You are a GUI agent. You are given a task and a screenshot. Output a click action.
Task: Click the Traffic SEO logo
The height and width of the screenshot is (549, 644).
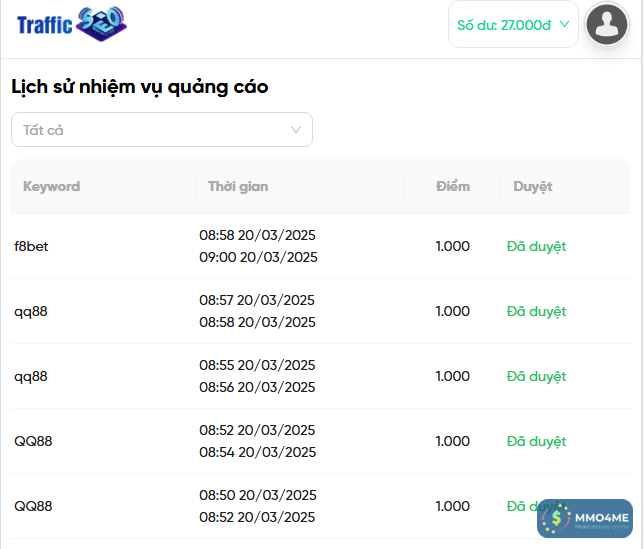click(x=71, y=24)
